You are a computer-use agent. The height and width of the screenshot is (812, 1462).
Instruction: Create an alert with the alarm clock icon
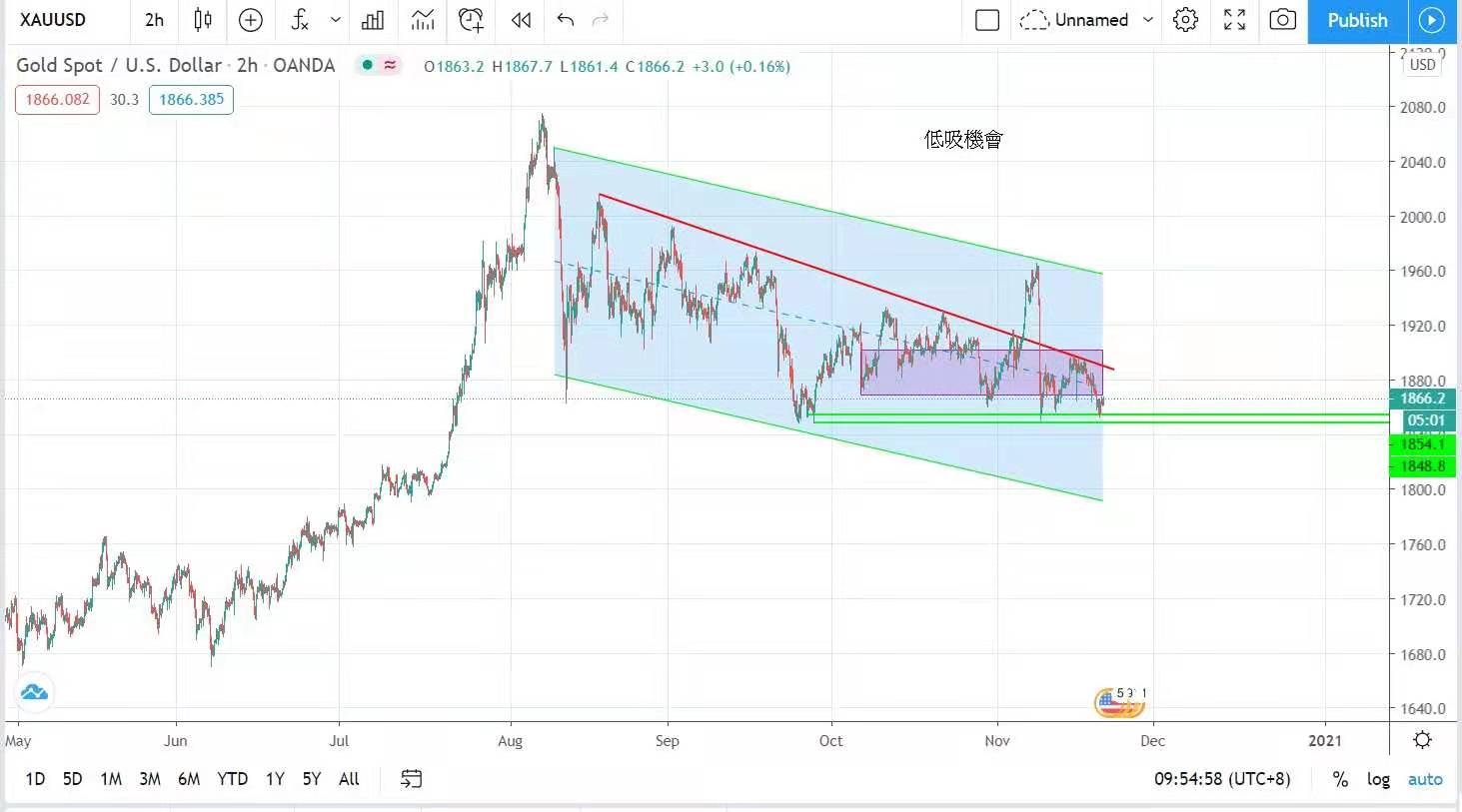[x=471, y=20]
